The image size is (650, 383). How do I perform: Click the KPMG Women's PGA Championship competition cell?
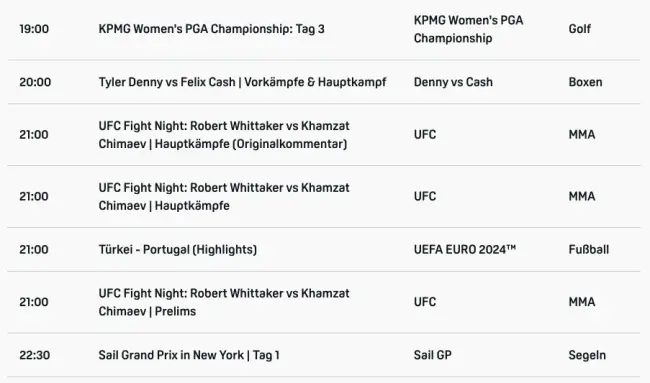(468, 29)
